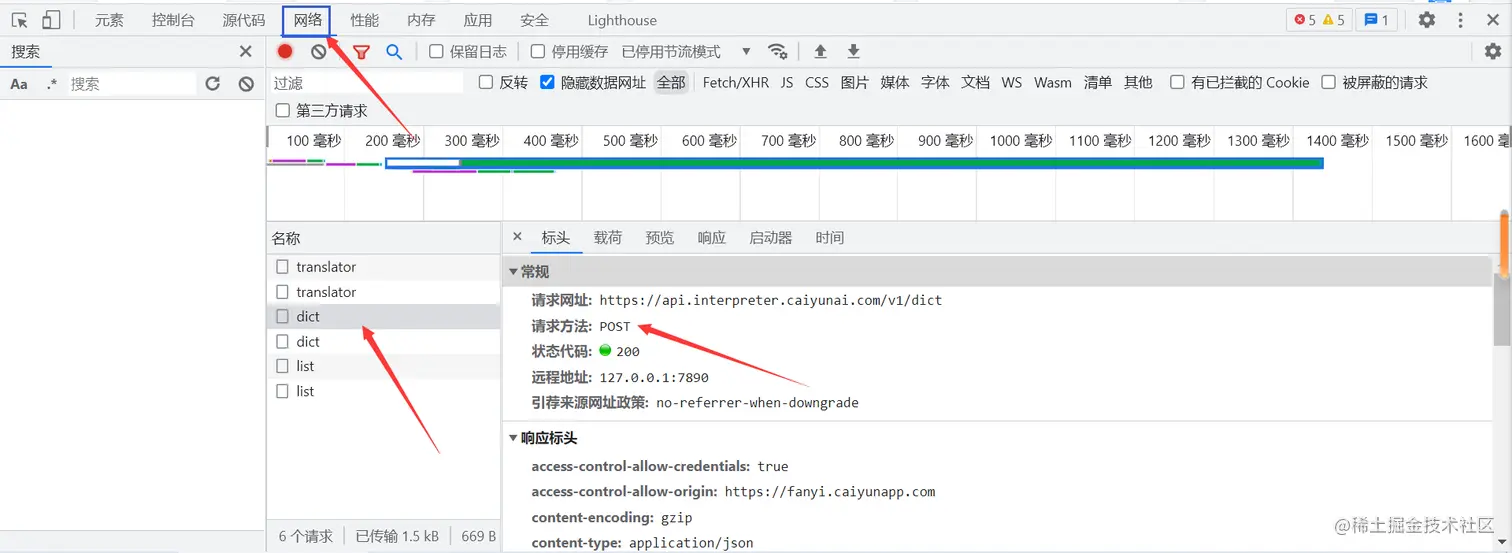Open the blue issues counter badge
This screenshot has height=553, width=1512.
(1376, 20)
